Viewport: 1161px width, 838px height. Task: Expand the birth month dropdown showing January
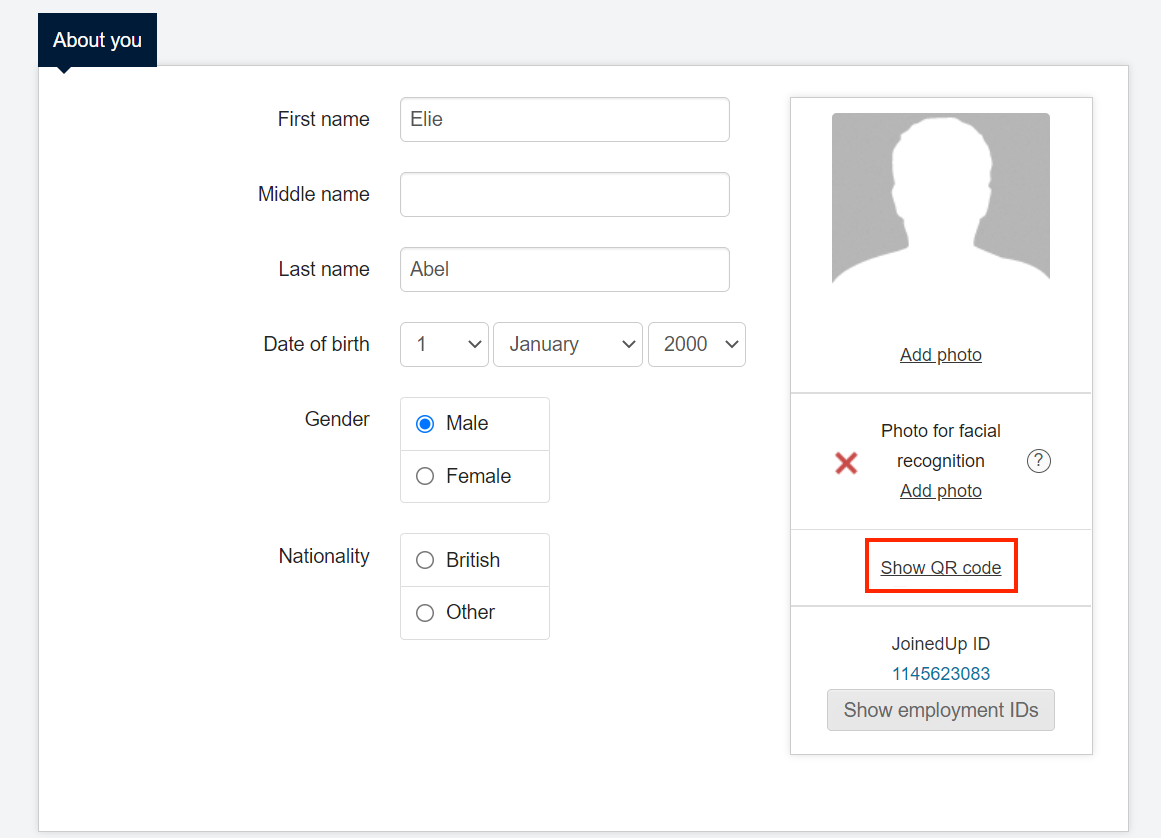pyautogui.click(x=567, y=344)
